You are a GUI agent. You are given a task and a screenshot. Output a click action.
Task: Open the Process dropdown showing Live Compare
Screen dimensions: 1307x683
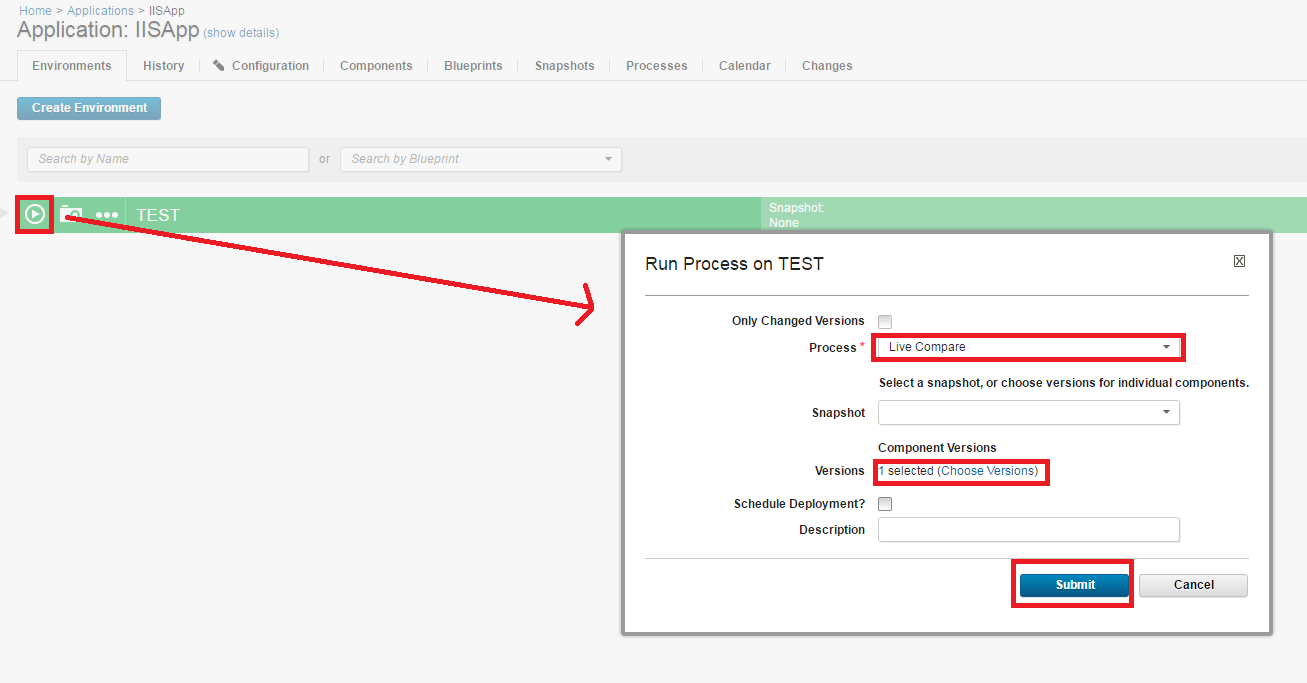pos(1028,347)
